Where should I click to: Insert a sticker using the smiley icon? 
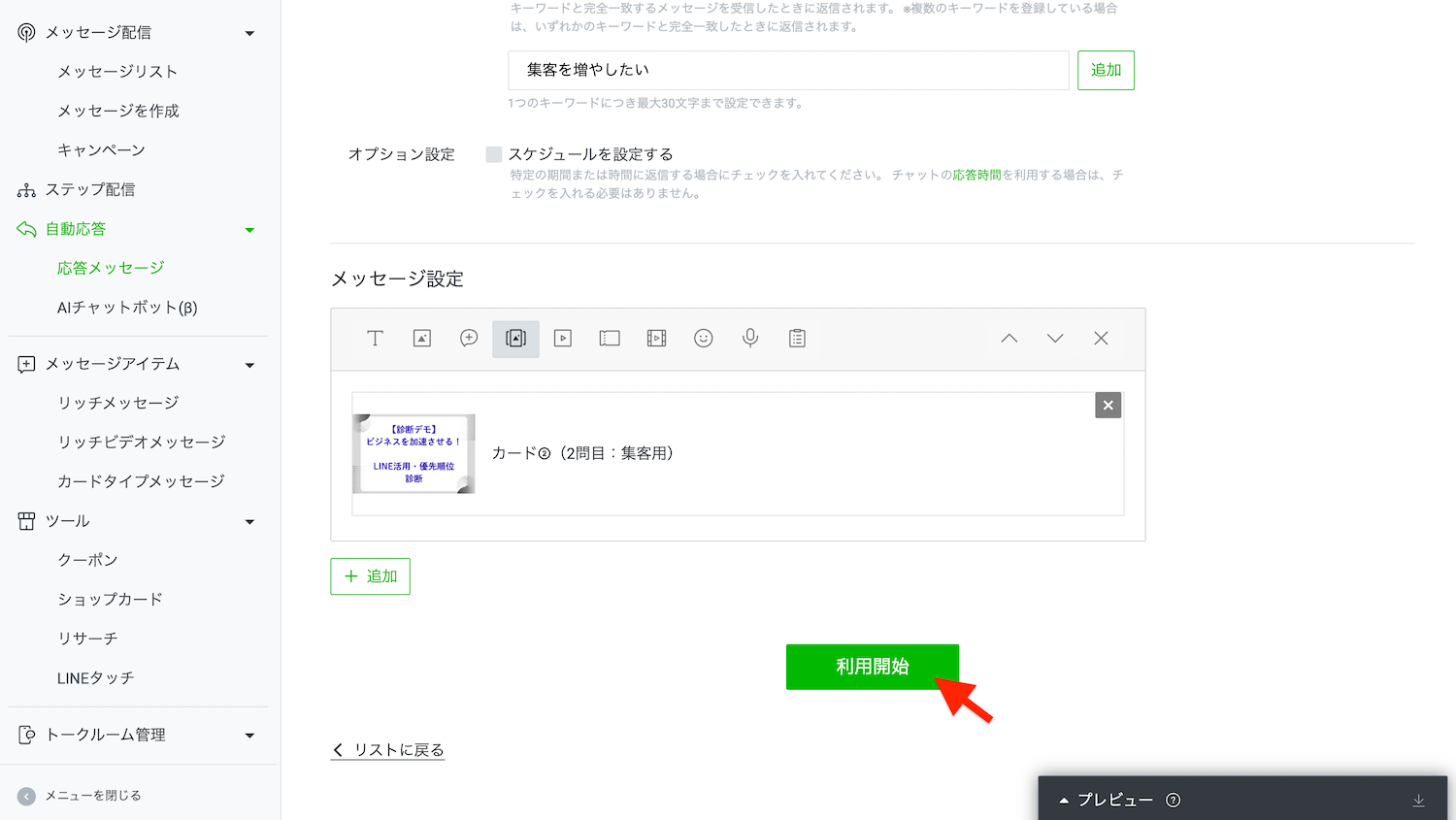[704, 339]
